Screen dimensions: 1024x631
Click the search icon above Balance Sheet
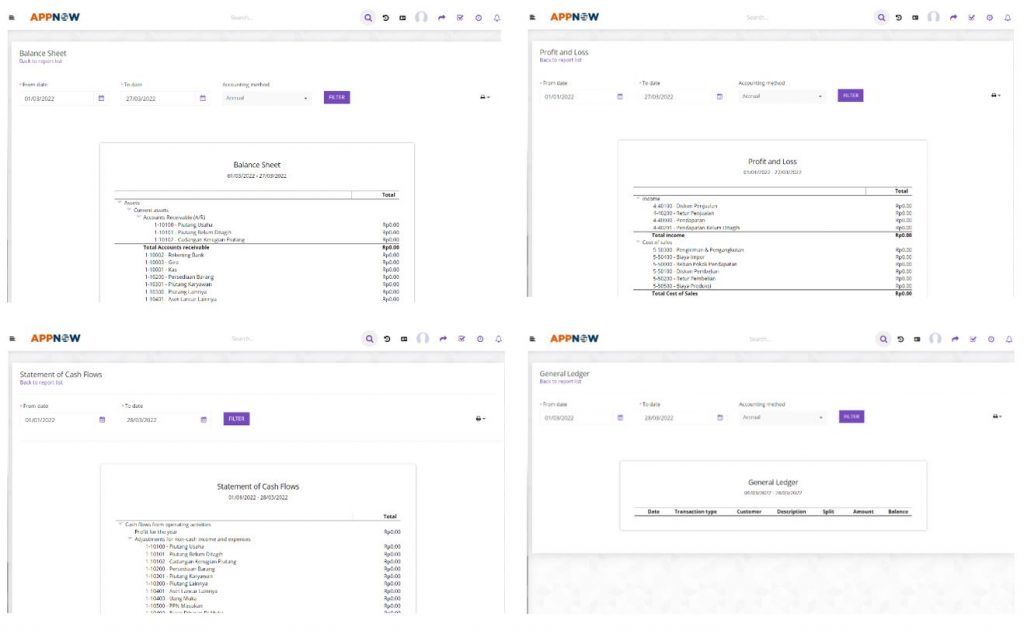(367, 18)
